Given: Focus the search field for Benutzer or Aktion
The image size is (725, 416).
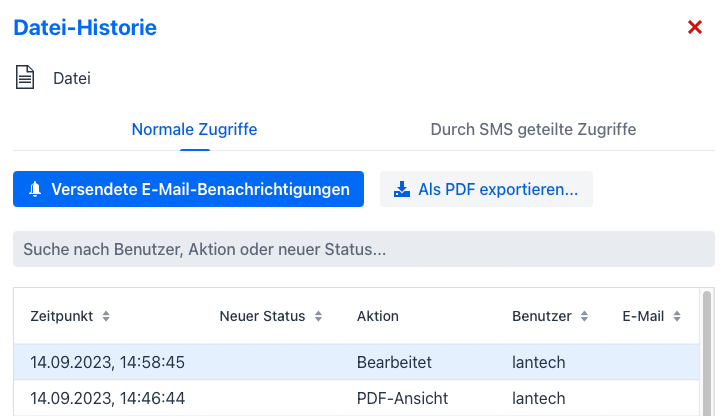Looking at the screenshot, I should click(363, 249).
